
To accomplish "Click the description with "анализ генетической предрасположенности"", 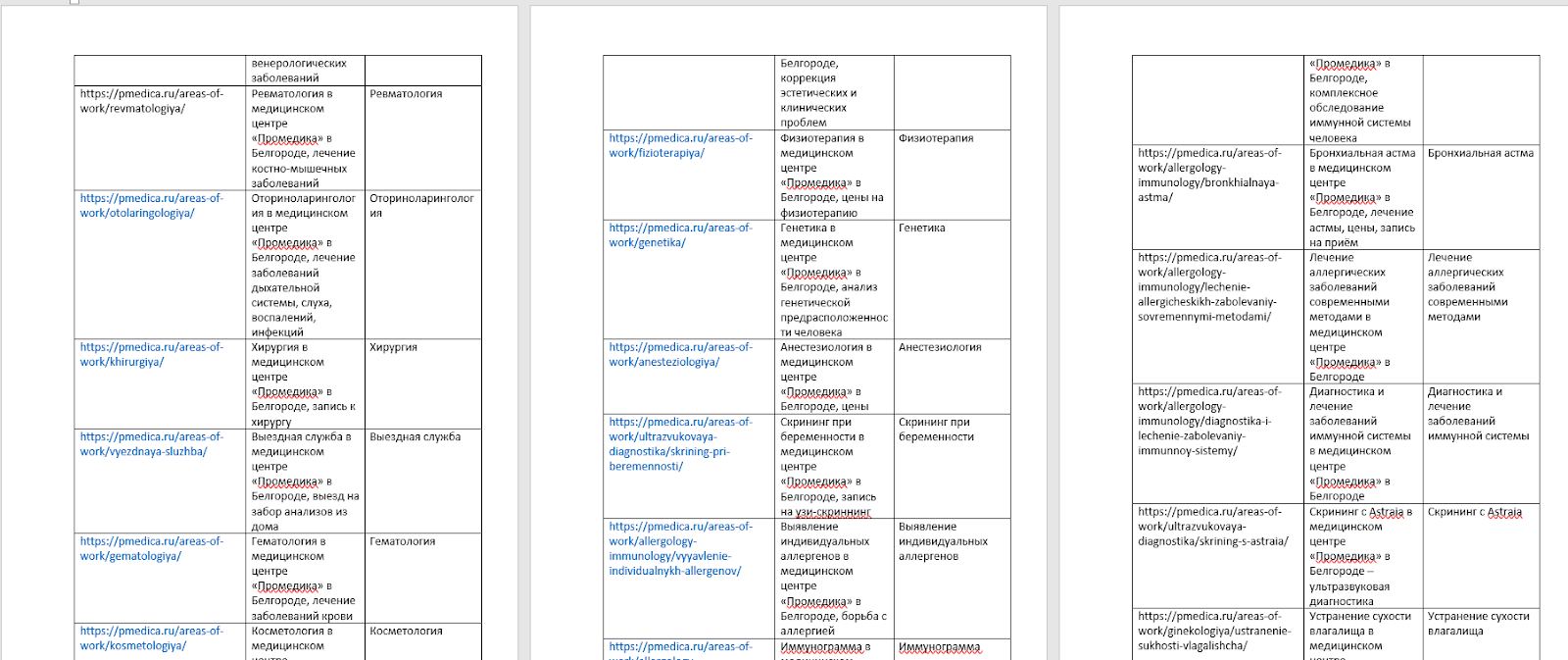I will (834, 279).
